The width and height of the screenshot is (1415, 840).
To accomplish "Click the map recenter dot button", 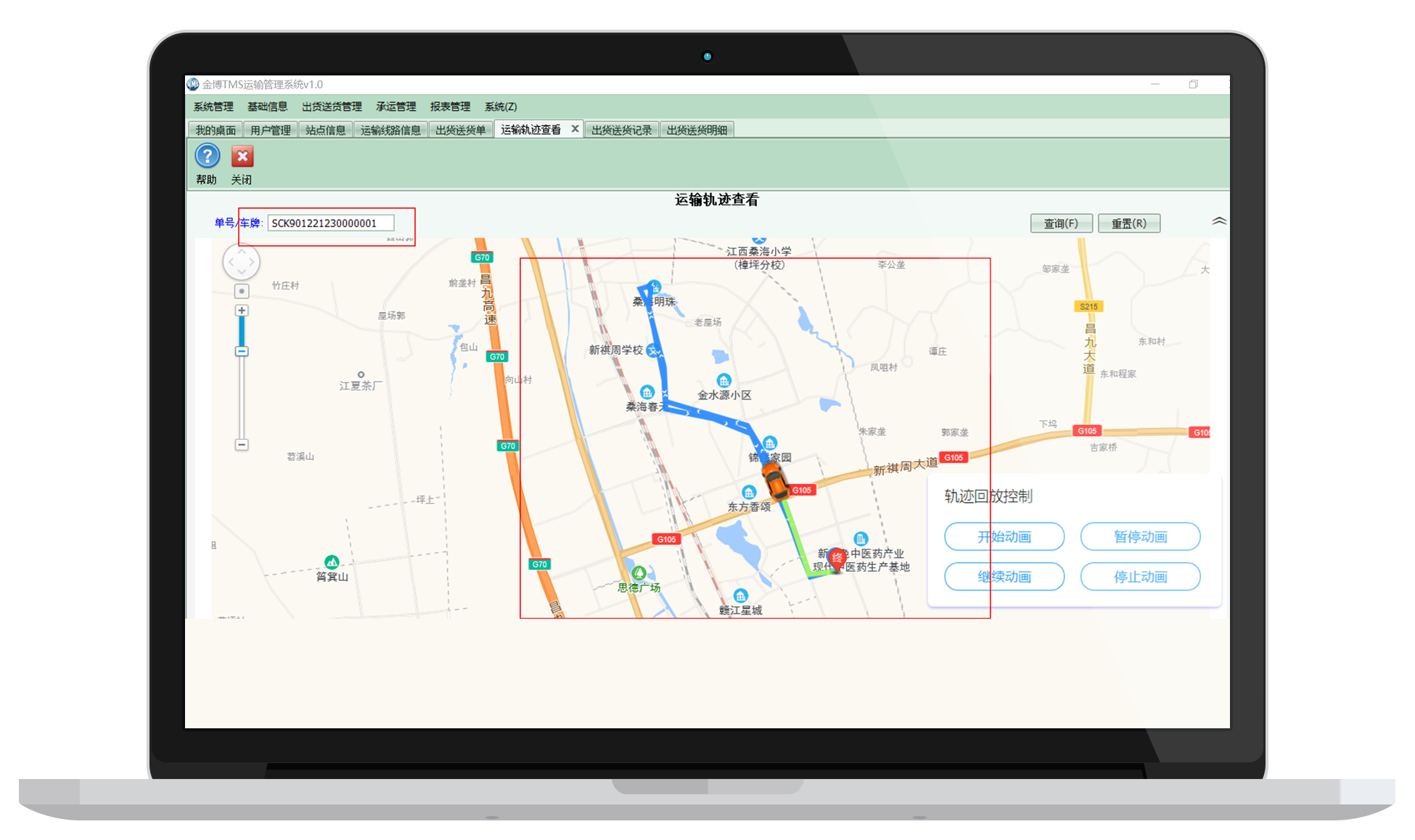I will [242, 292].
